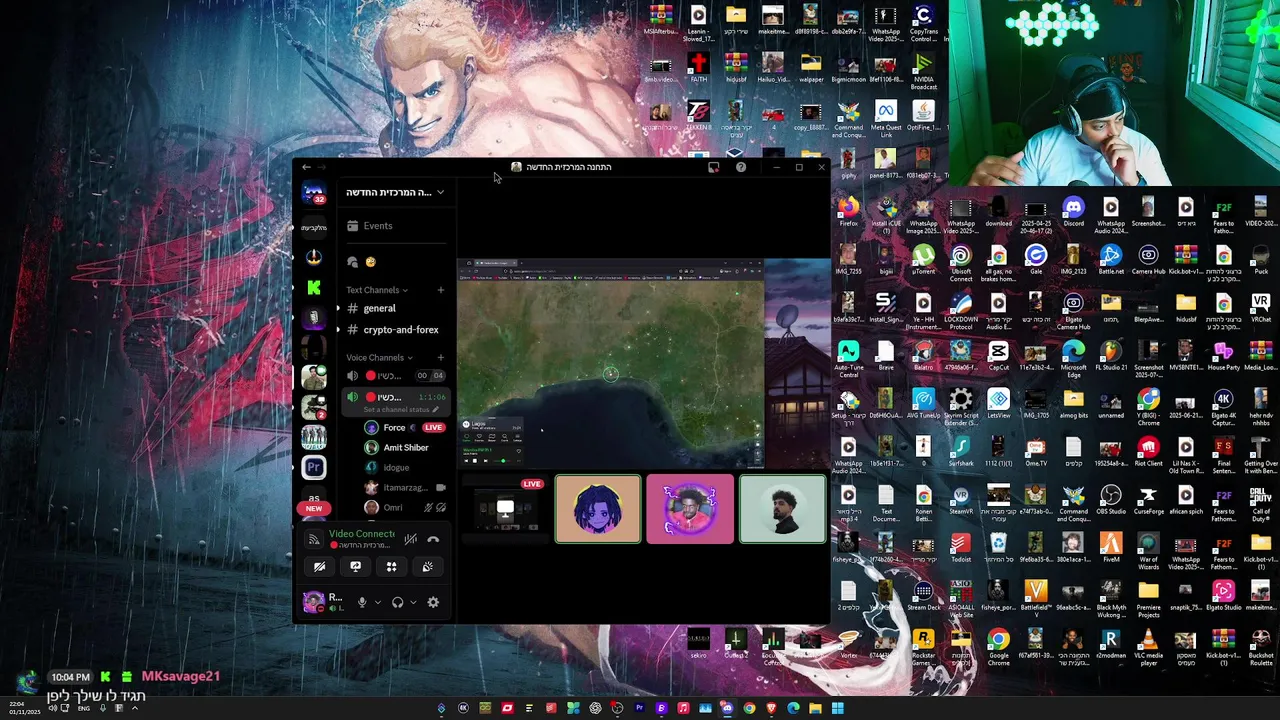The image size is (1280, 720).
Task: Toggle the camera in Discord voice panel
Action: [x=319, y=567]
